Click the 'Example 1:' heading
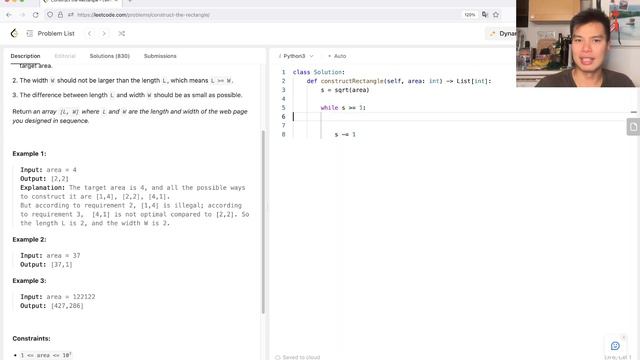640x360 pixels. [x=29, y=154]
